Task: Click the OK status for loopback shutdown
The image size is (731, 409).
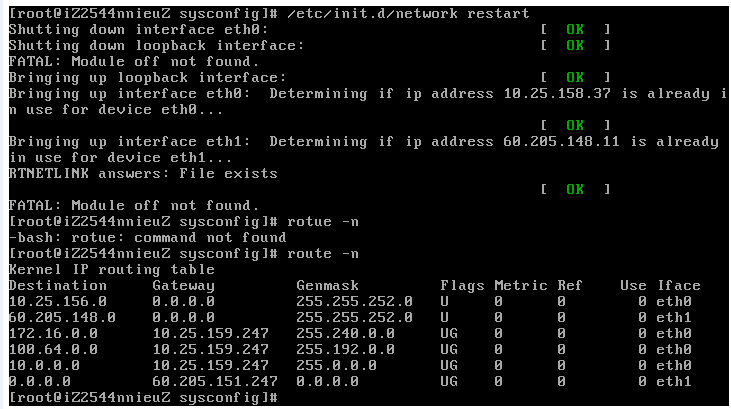Action: [x=575, y=45]
